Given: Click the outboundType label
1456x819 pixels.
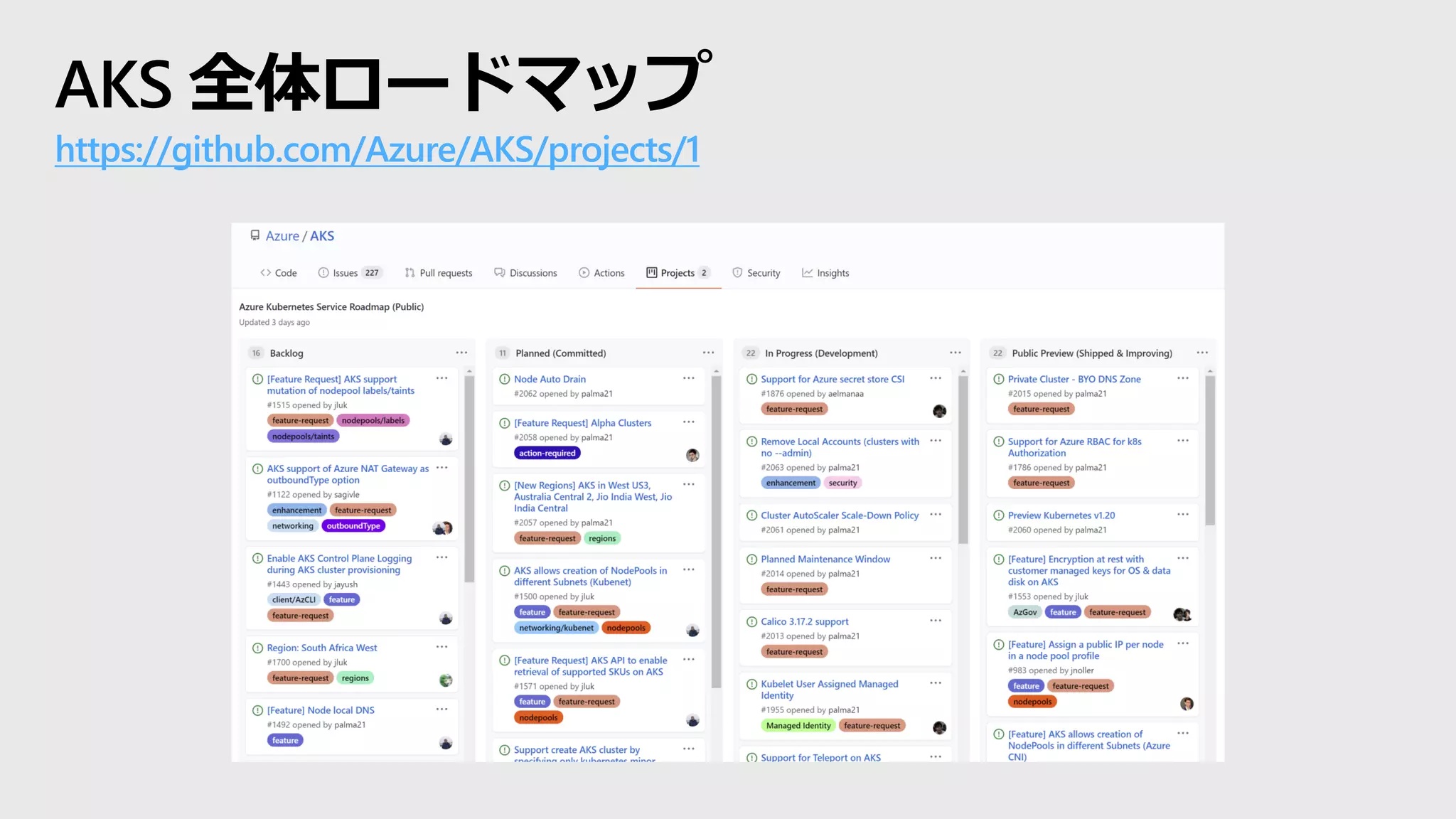Looking at the screenshot, I should click(353, 526).
